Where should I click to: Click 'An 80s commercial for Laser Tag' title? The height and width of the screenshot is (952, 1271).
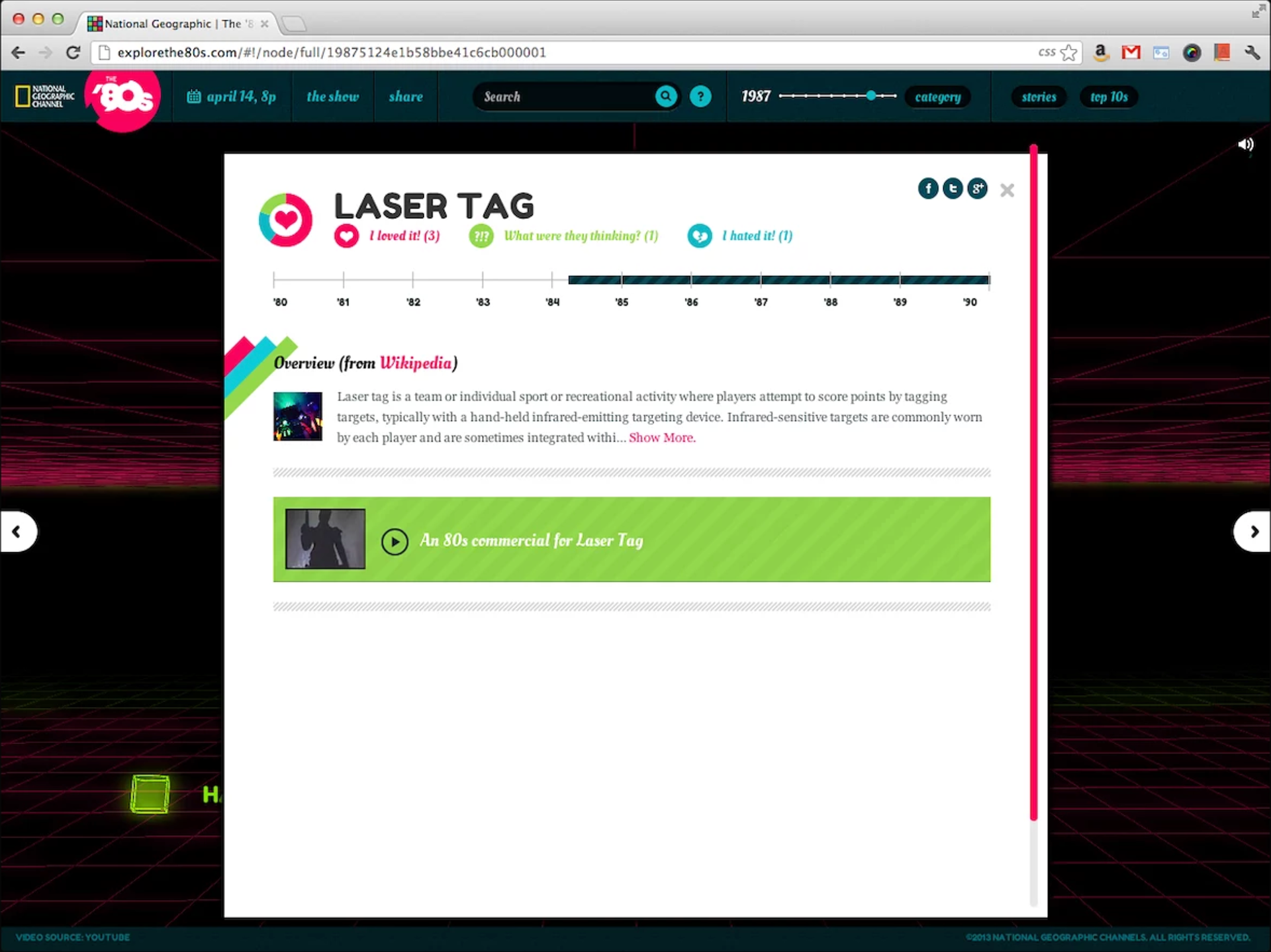(x=532, y=540)
